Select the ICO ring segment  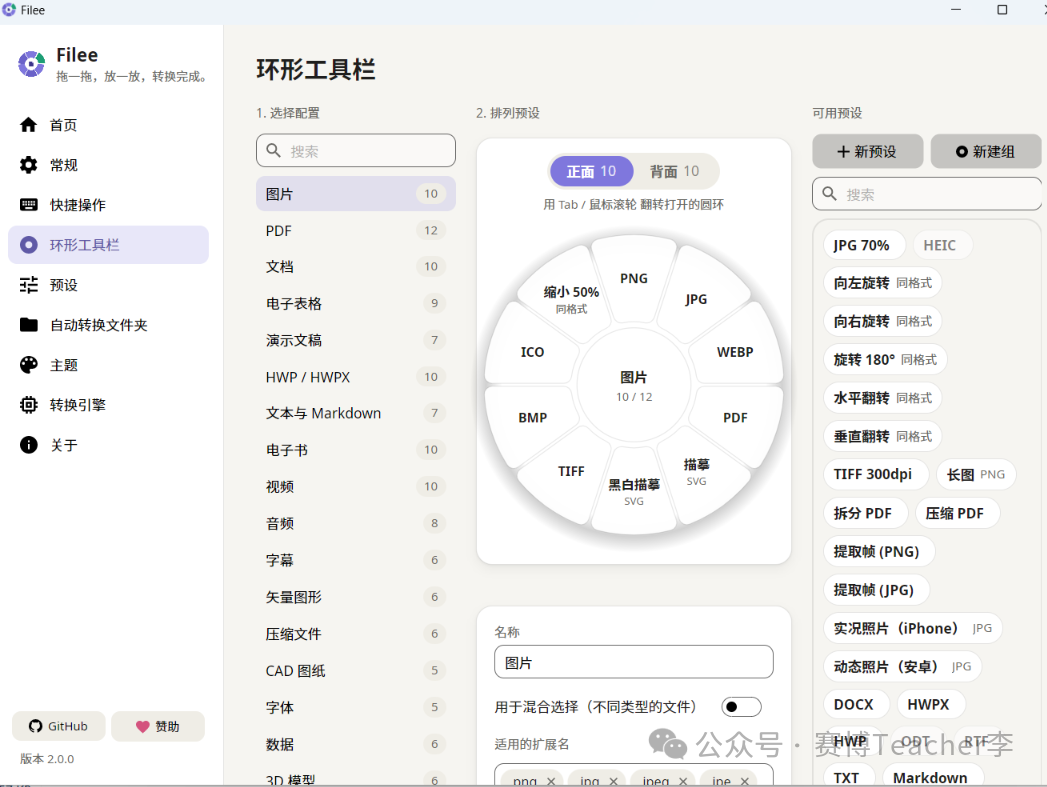[533, 352]
